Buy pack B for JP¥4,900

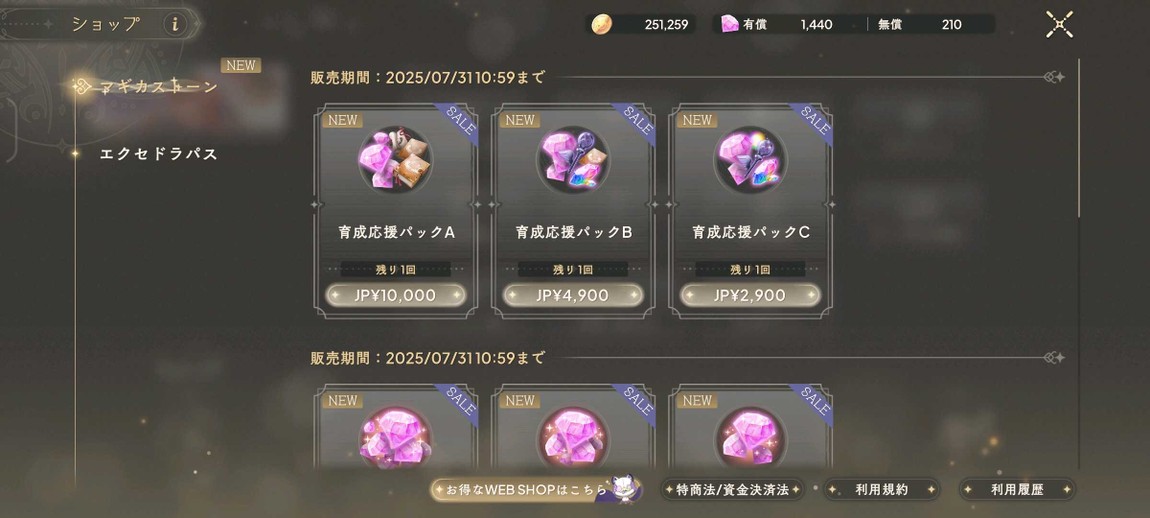(x=573, y=295)
